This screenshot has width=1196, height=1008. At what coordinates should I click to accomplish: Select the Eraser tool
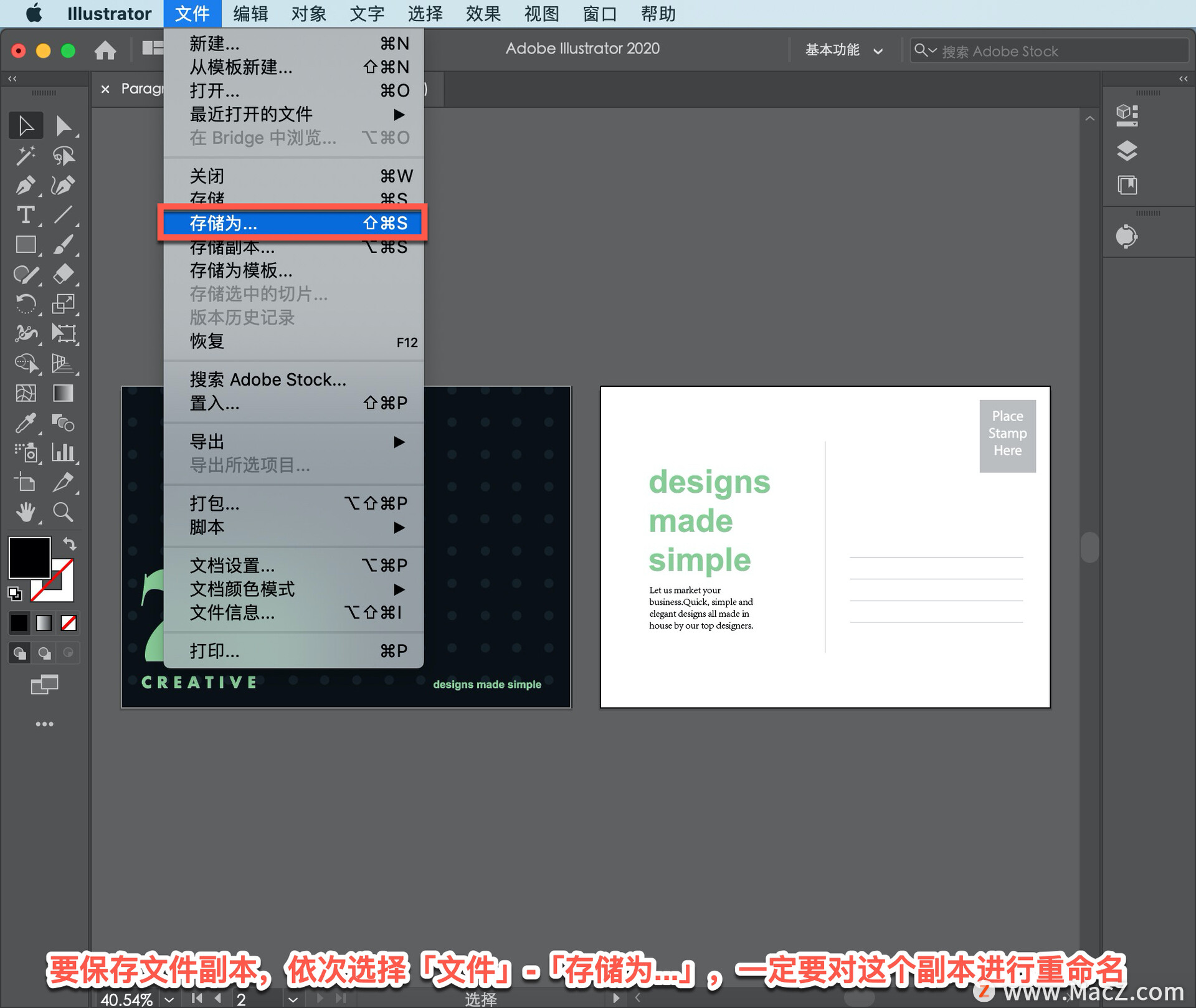click(63, 274)
